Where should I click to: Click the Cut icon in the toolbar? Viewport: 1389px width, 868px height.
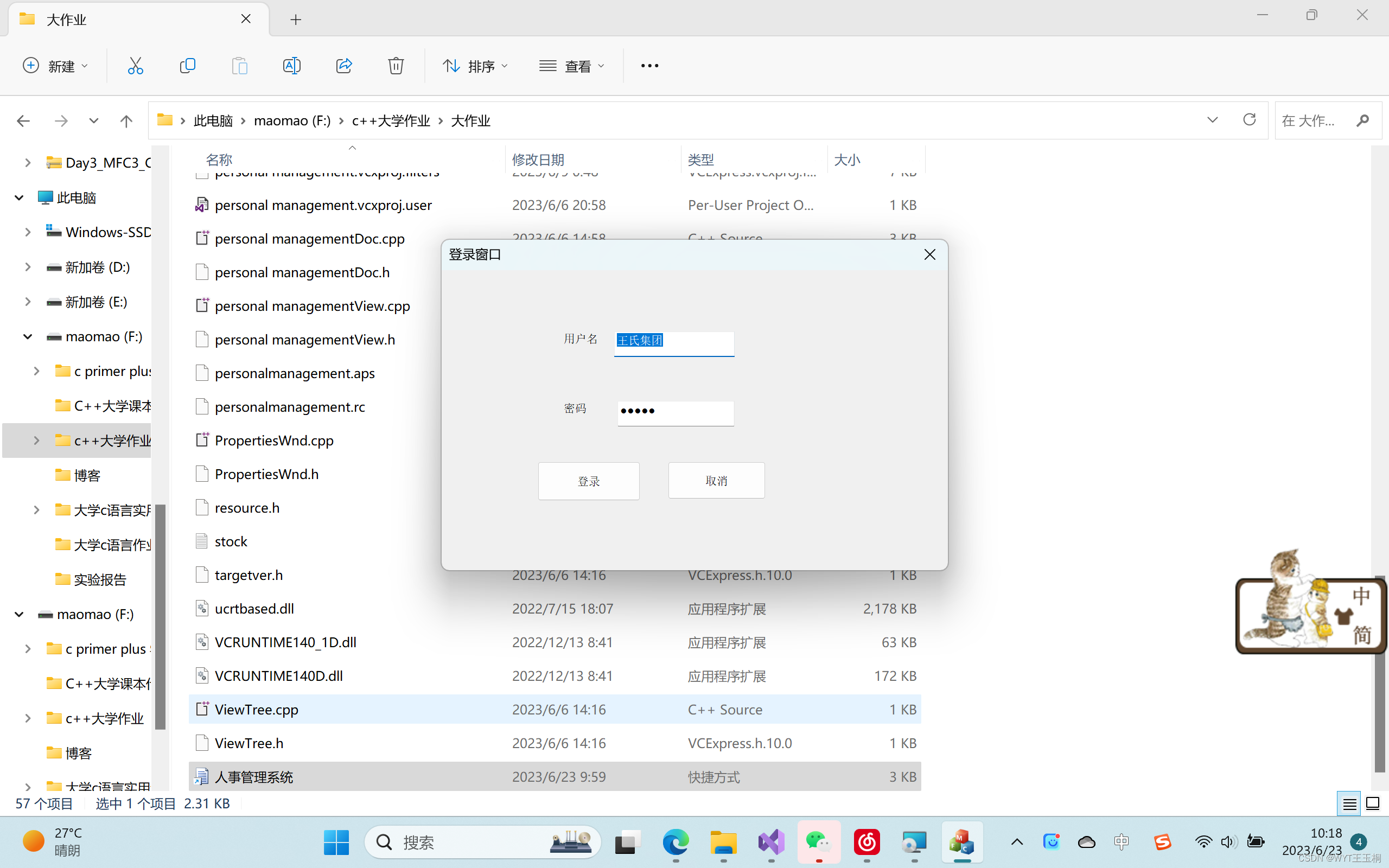tap(135, 66)
